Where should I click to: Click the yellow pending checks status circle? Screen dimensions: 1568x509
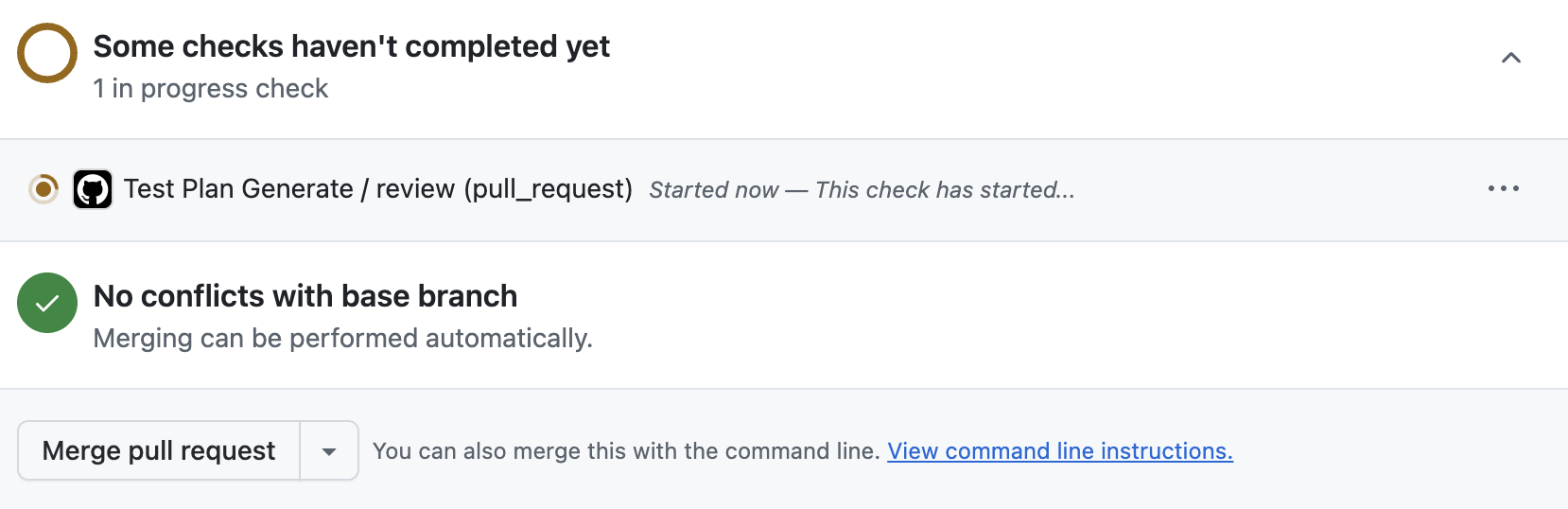tap(47, 53)
